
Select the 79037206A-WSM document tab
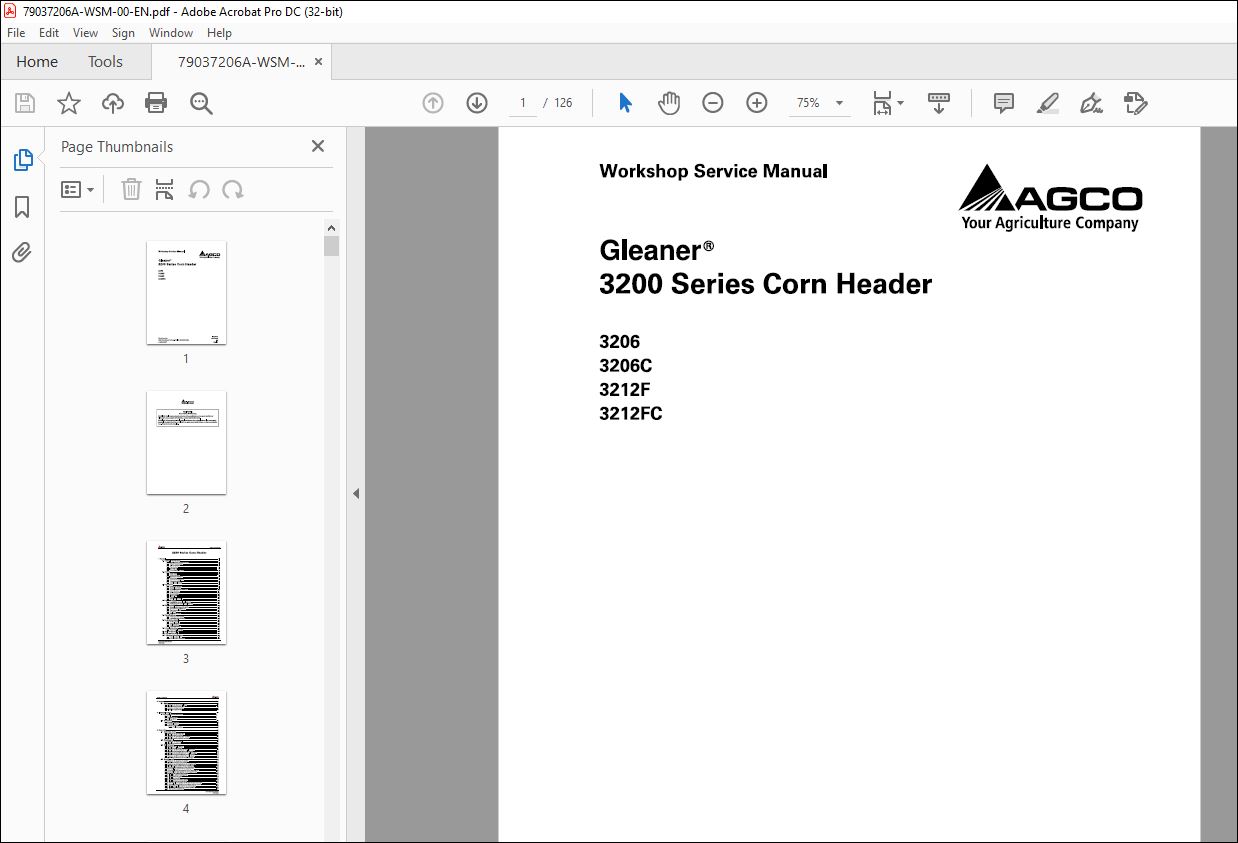pos(241,62)
